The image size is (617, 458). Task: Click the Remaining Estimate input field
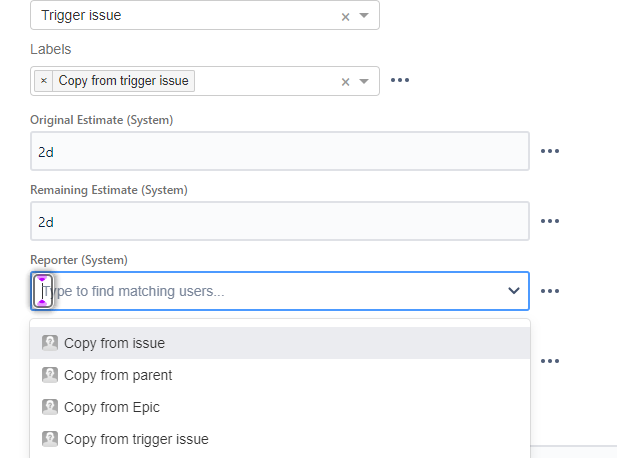click(x=279, y=221)
